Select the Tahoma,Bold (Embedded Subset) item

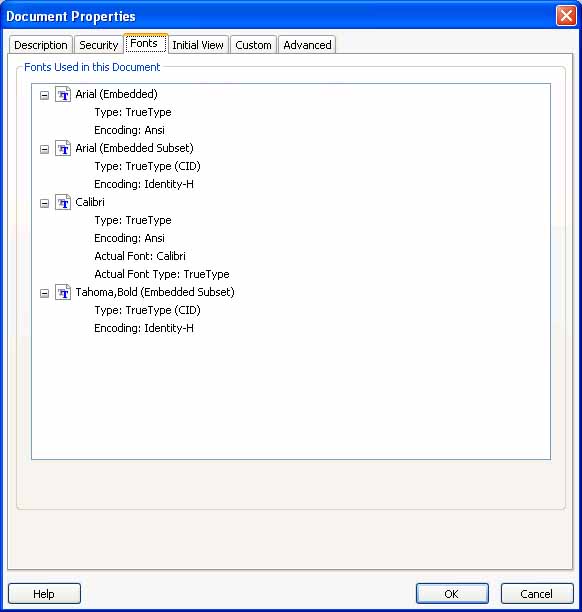coord(155,292)
